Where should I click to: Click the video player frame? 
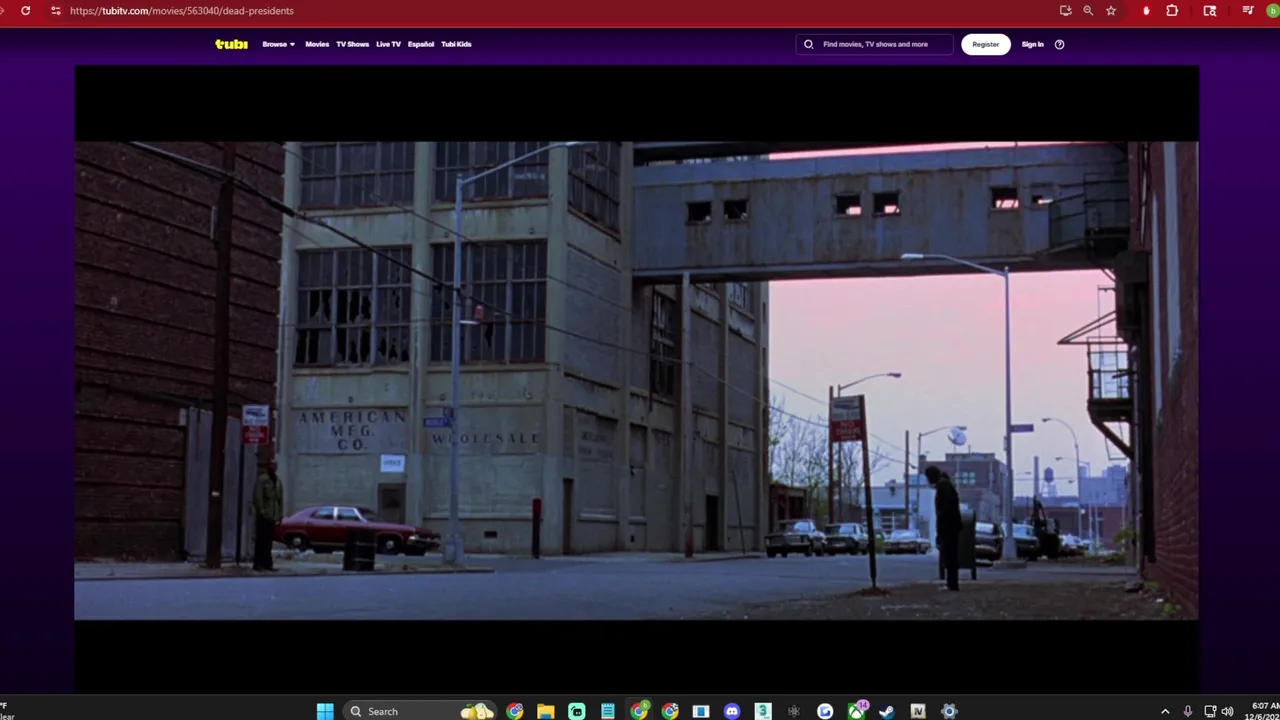click(x=636, y=380)
